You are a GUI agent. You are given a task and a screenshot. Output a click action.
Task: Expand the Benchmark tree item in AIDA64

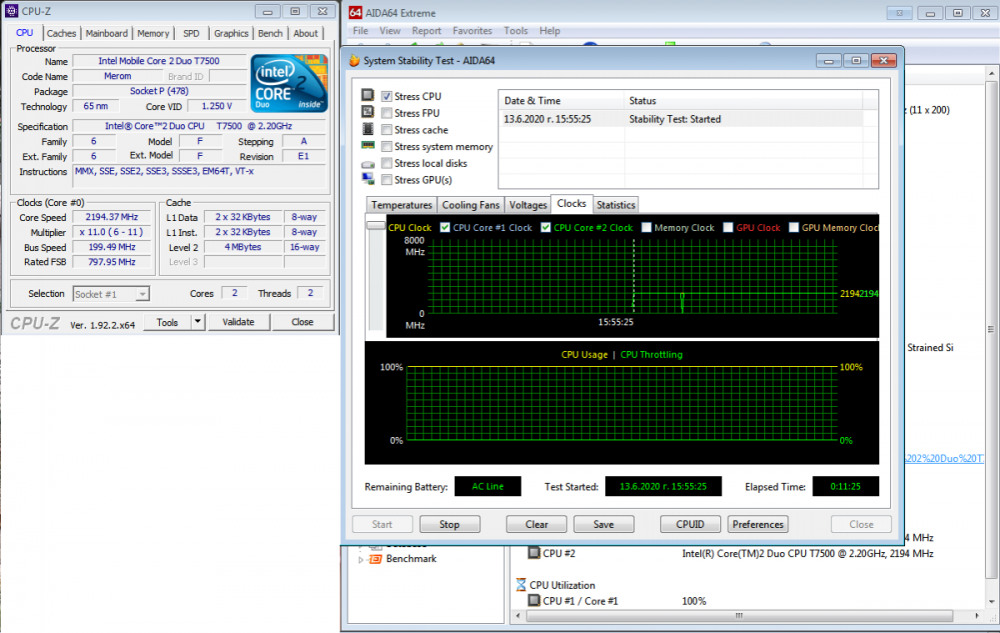point(362,559)
